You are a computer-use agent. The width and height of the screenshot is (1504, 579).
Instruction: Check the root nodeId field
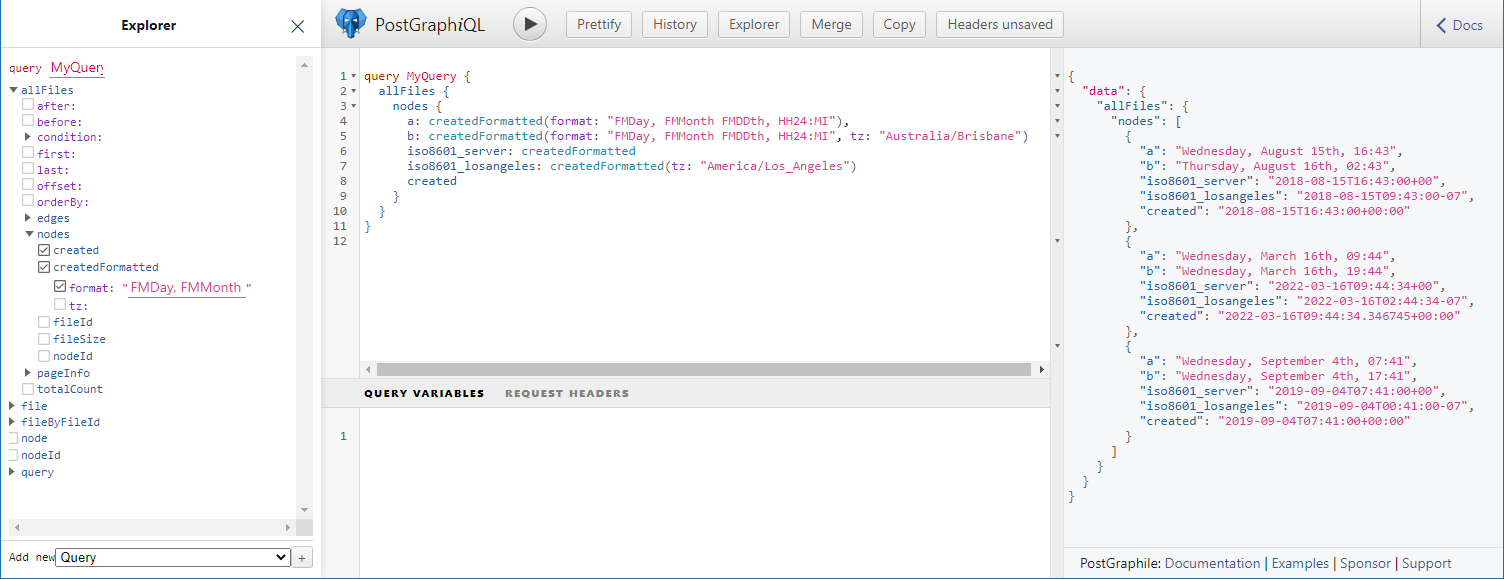pyautogui.click(x=12, y=454)
